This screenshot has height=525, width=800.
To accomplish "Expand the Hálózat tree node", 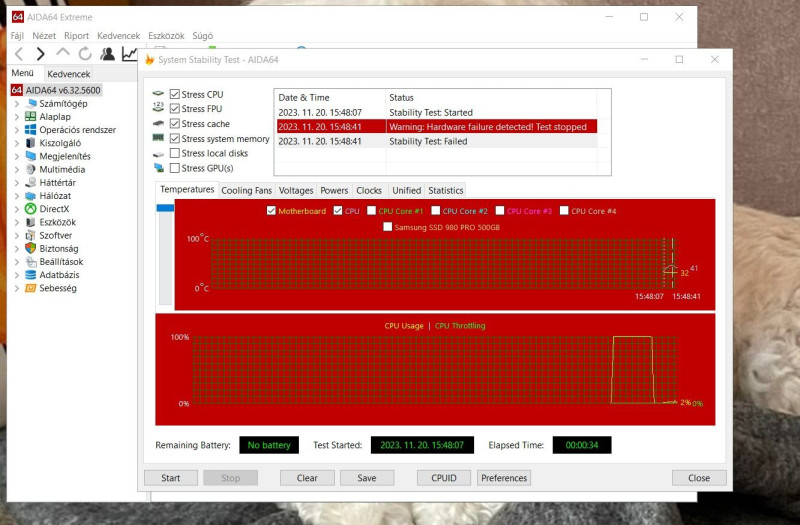I will pos(16,196).
